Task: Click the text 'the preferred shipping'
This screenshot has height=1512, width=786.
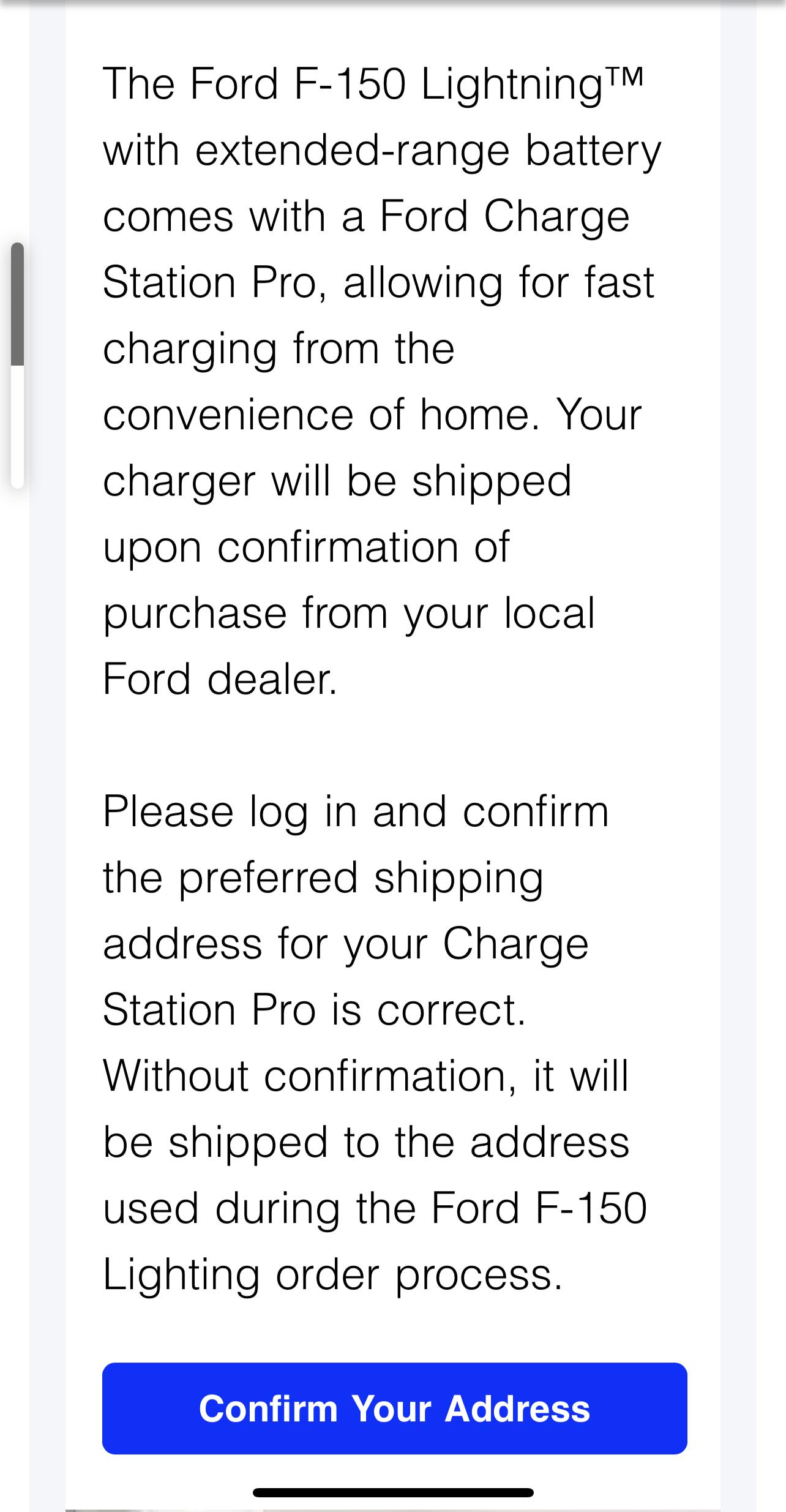Action: click(x=323, y=878)
